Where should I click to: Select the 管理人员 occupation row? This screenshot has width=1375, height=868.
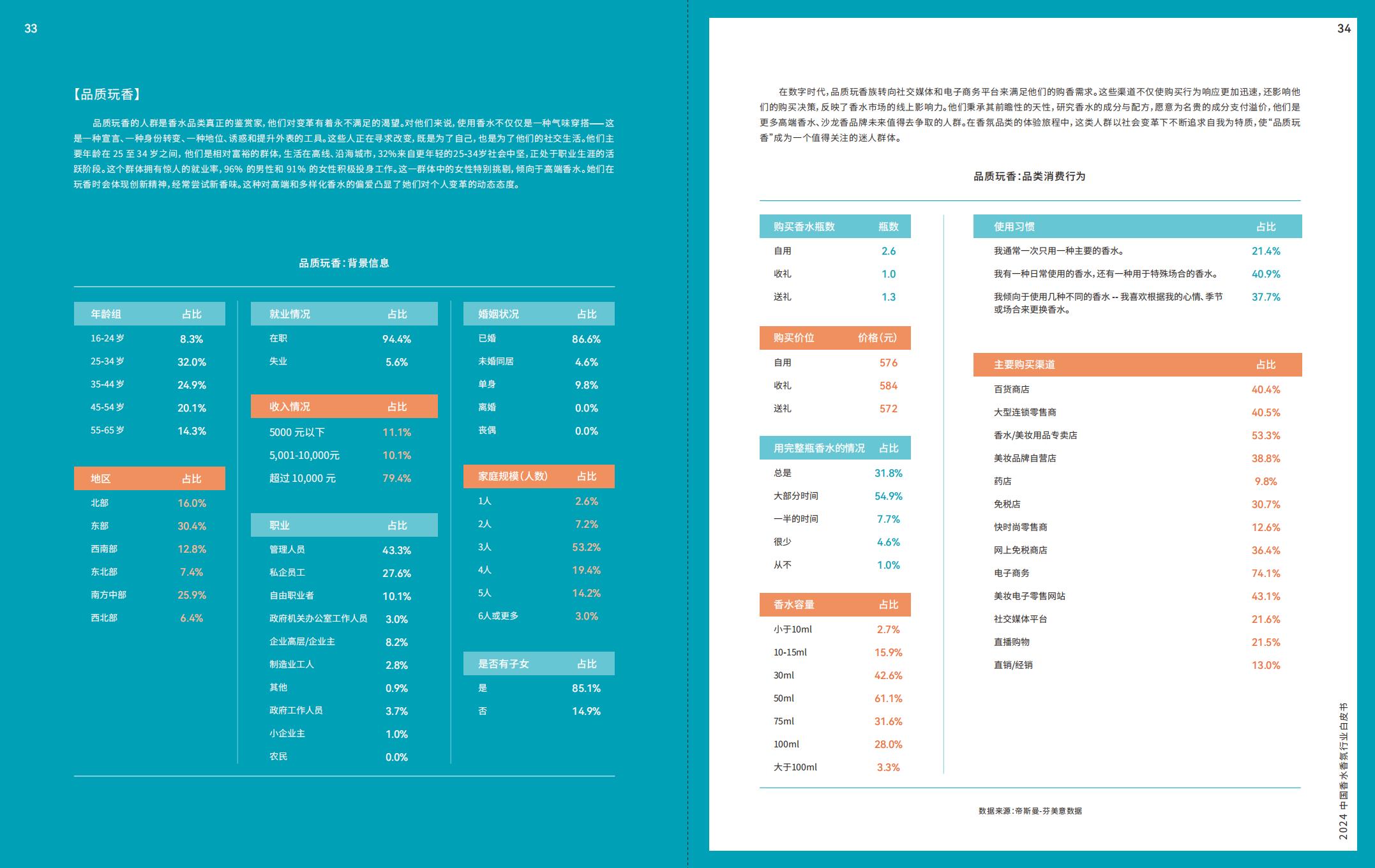tap(344, 550)
